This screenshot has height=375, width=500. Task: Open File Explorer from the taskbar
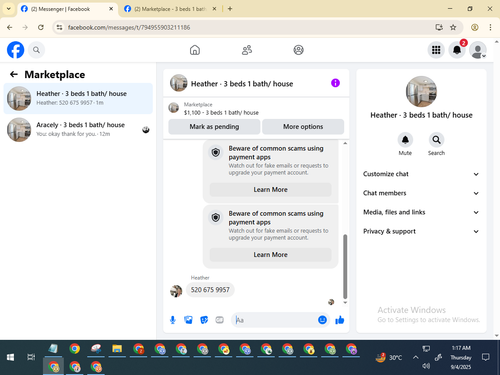(117, 349)
